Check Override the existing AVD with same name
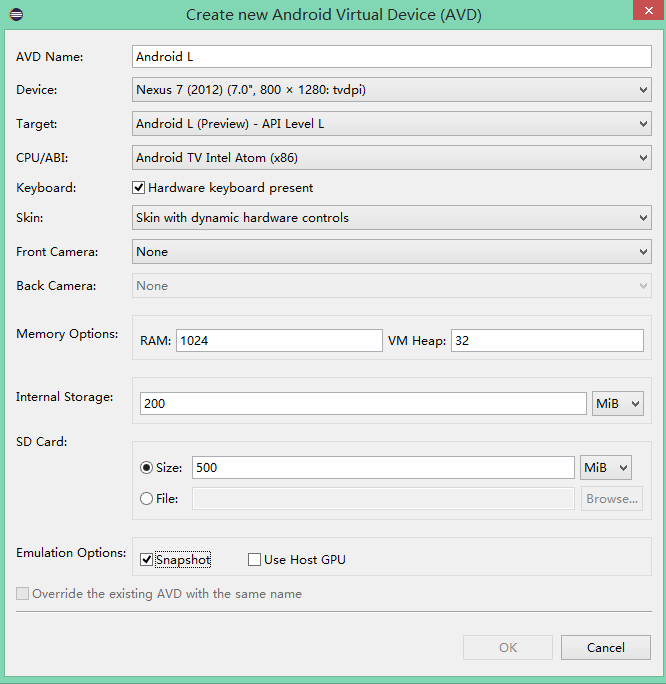 point(23,594)
